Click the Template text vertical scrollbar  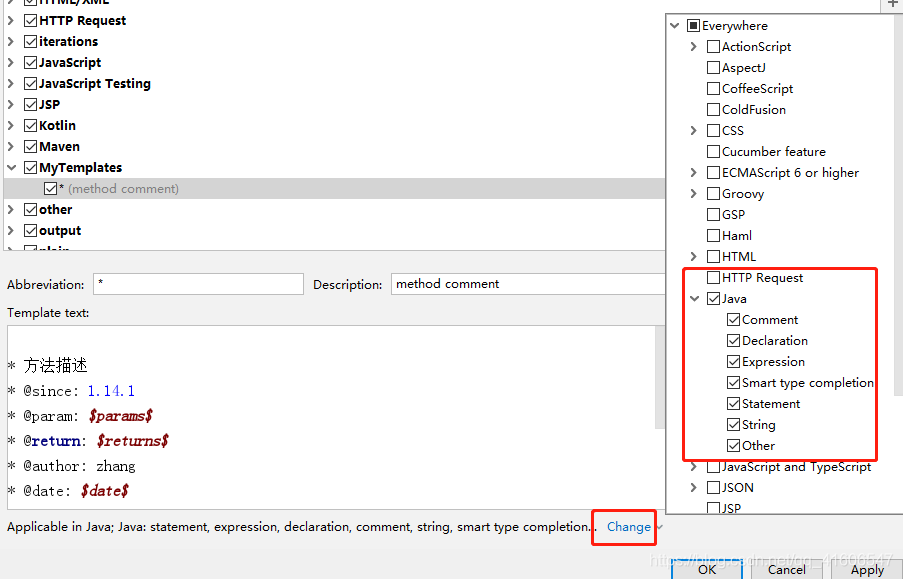tap(660, 377)
